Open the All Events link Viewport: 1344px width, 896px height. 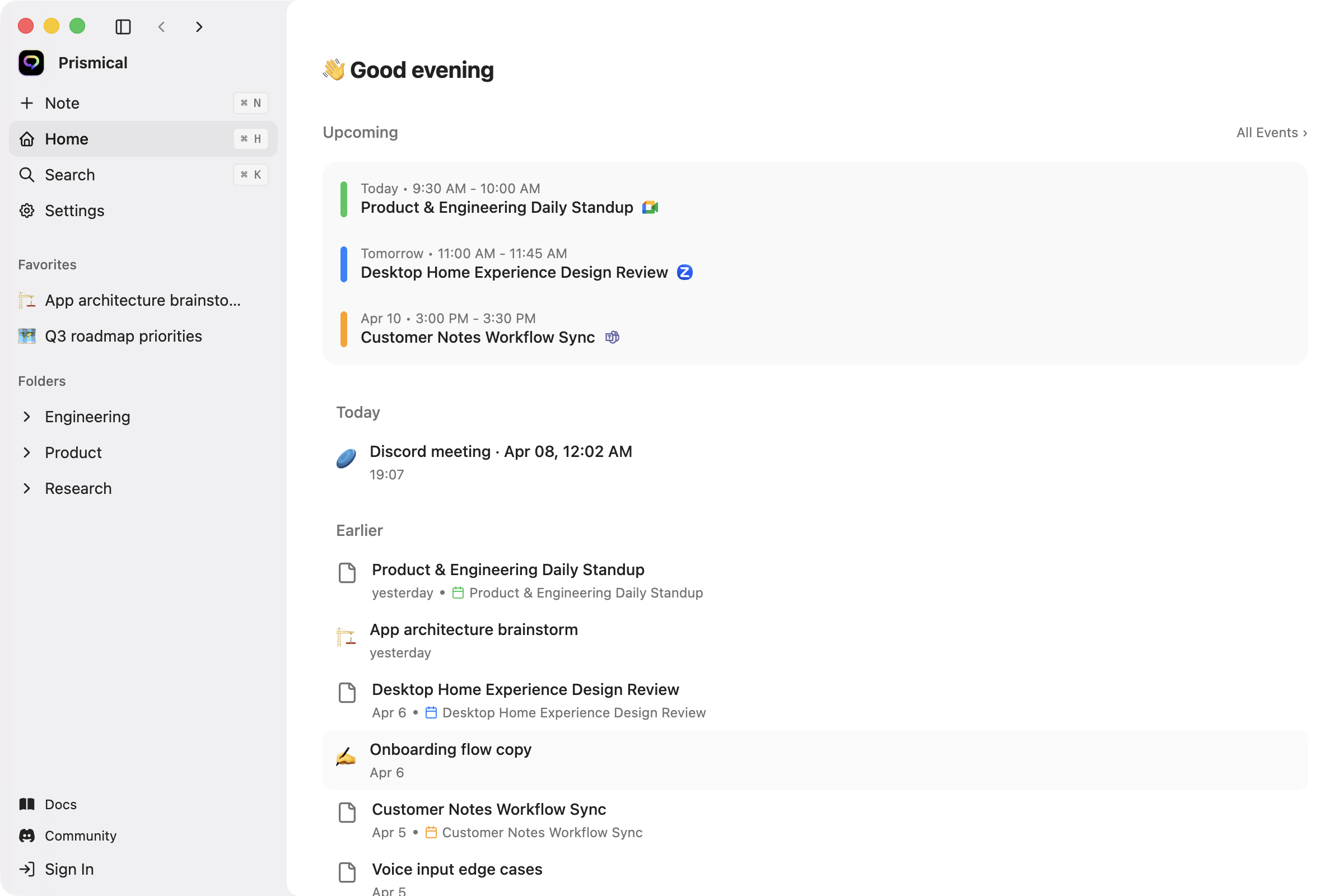[1271, 133]
